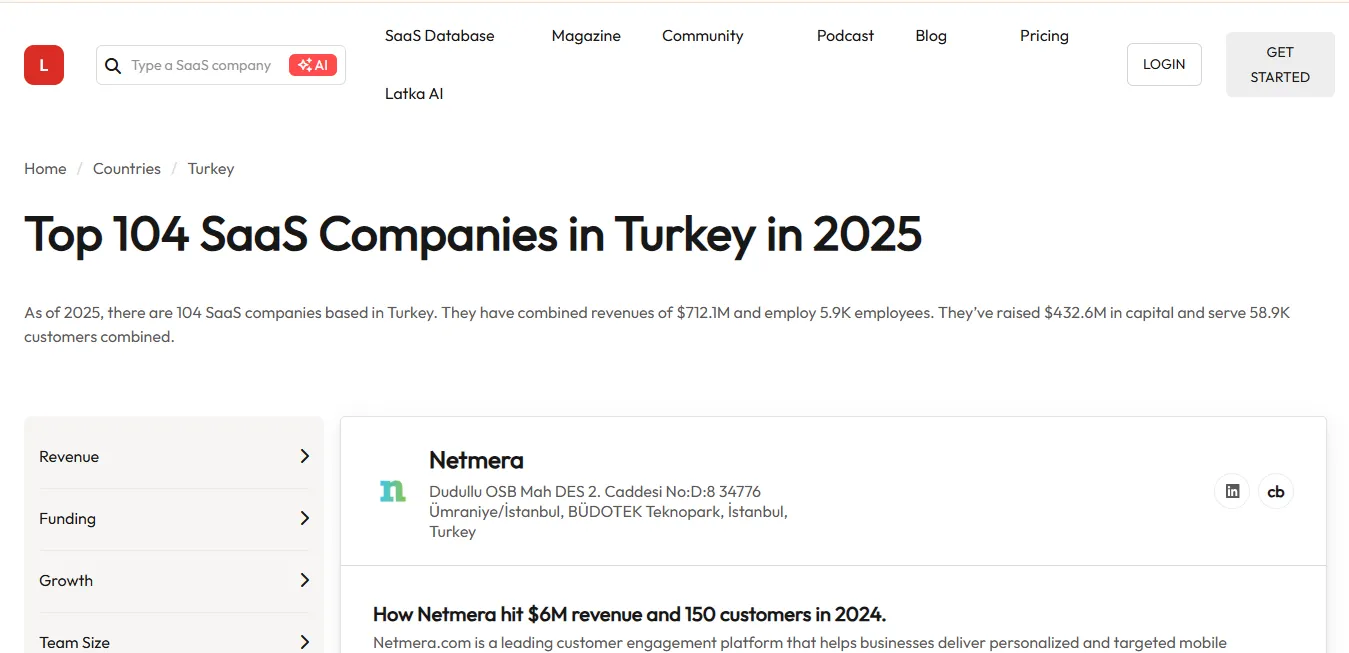Click the 'Top 104 SaaS Companies' heading

[x=473, y=234]
